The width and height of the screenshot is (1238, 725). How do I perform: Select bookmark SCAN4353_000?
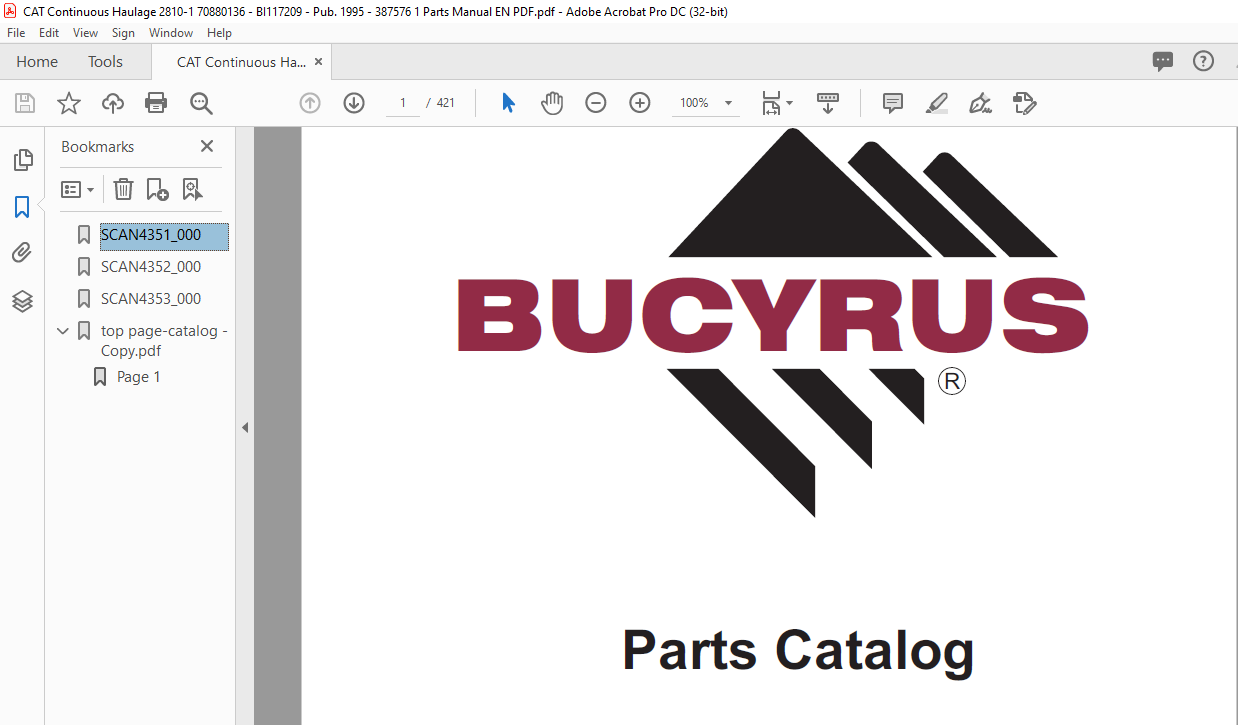point(151,299)
